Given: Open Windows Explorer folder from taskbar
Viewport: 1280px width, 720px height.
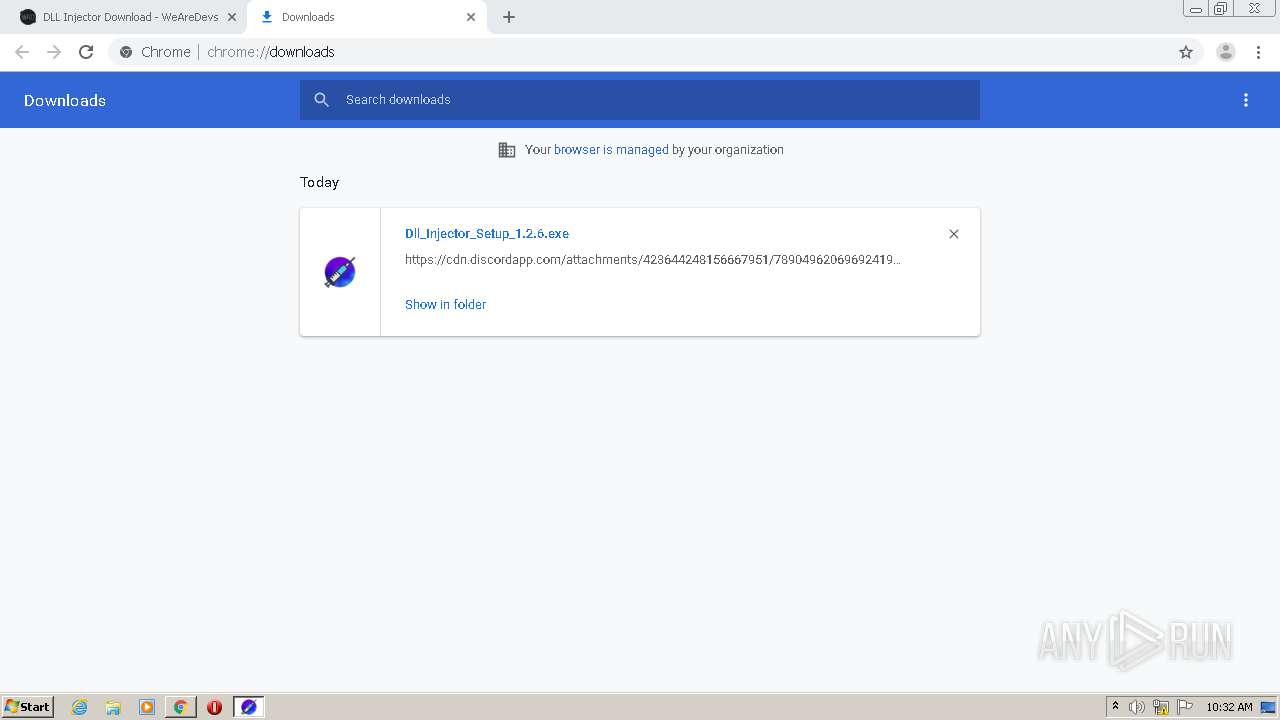Looking at the screenshot, I should pos(113,707).
